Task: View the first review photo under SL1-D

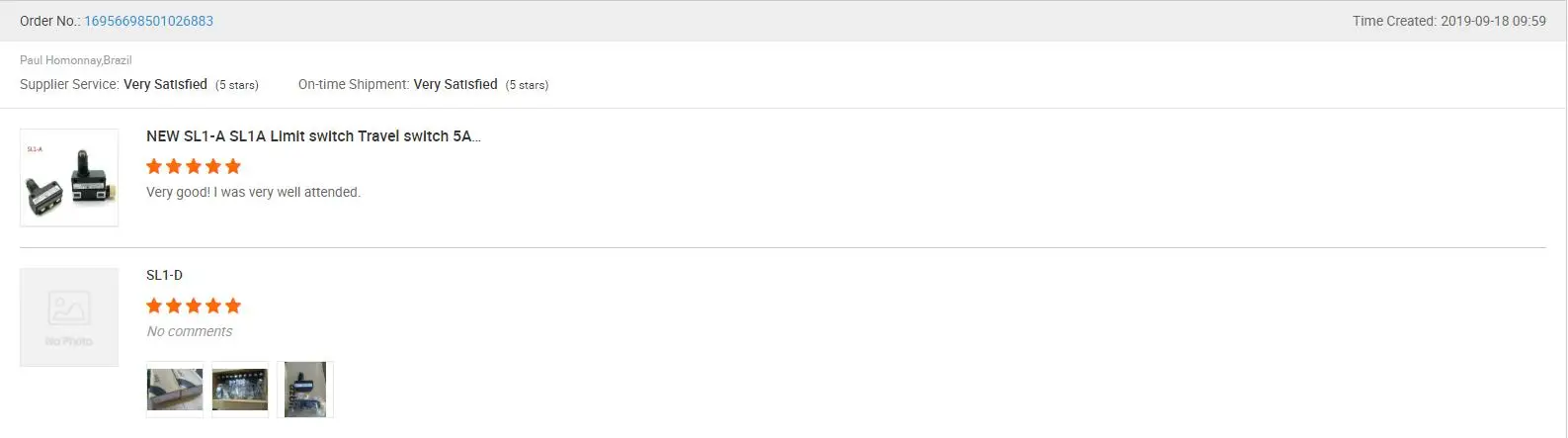Action: 175,390
